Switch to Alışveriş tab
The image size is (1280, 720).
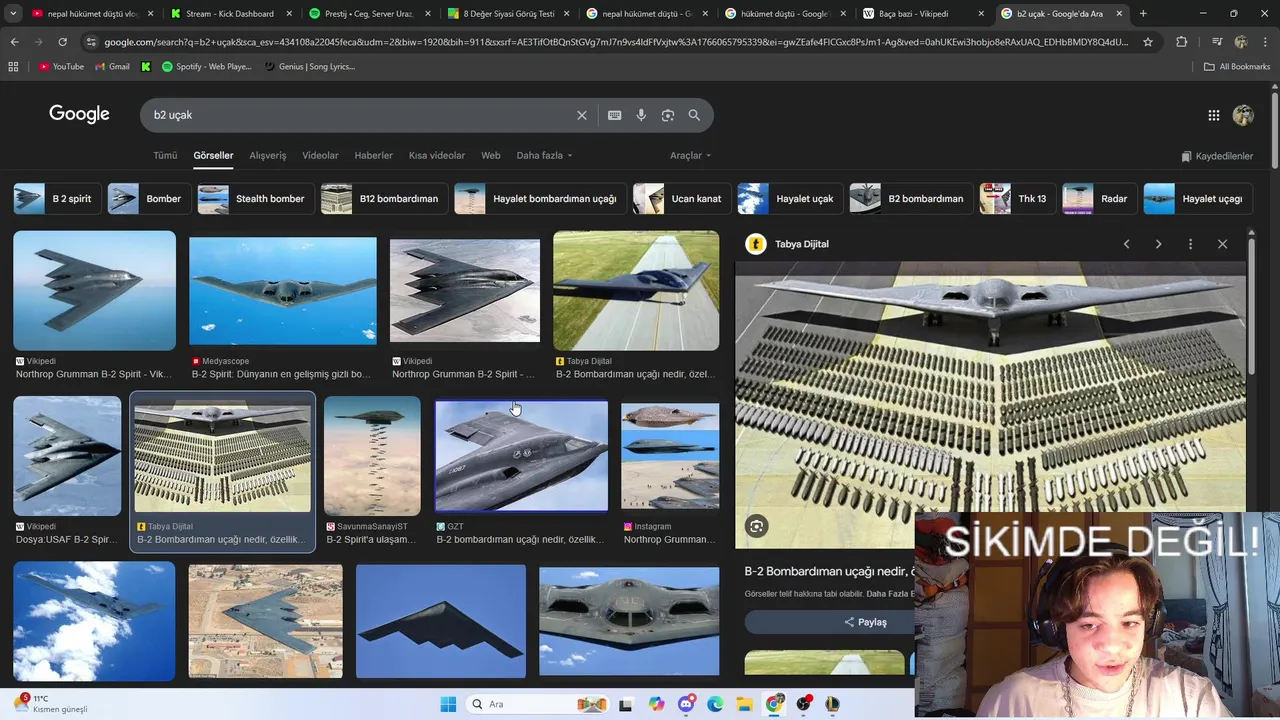coord(267,155)
